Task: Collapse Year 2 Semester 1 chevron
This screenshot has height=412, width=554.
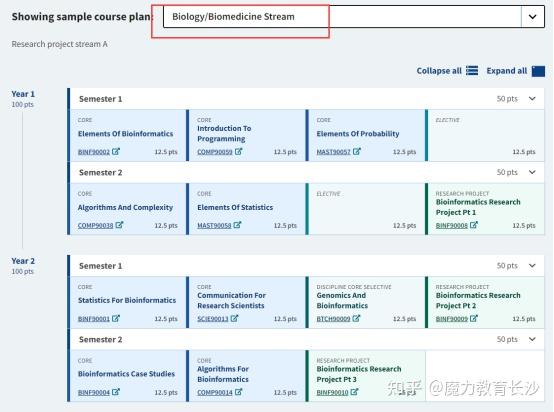Action: tap(532, 265)
